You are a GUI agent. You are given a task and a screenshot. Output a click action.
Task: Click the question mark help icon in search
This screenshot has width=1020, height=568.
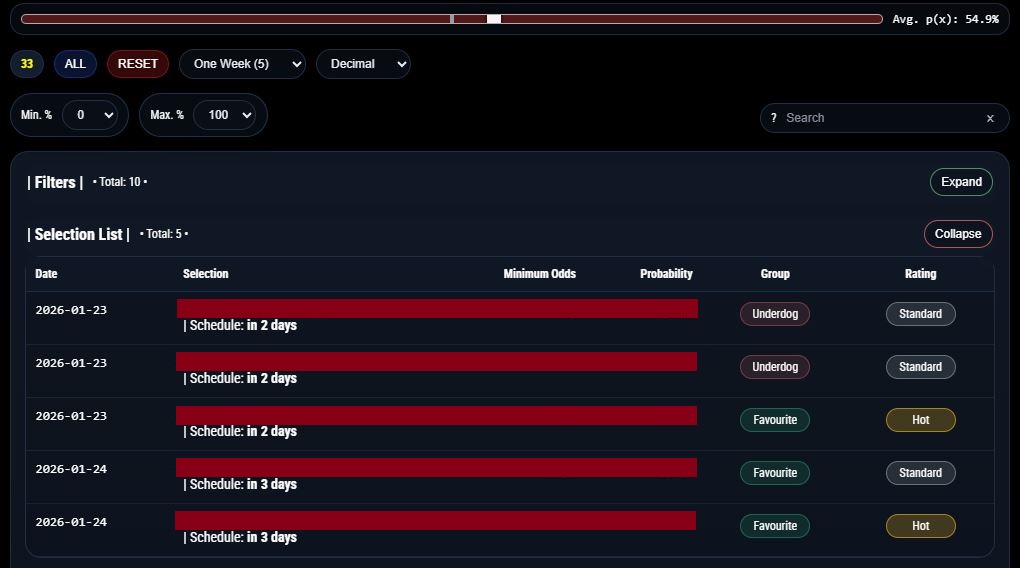(773, 118)
